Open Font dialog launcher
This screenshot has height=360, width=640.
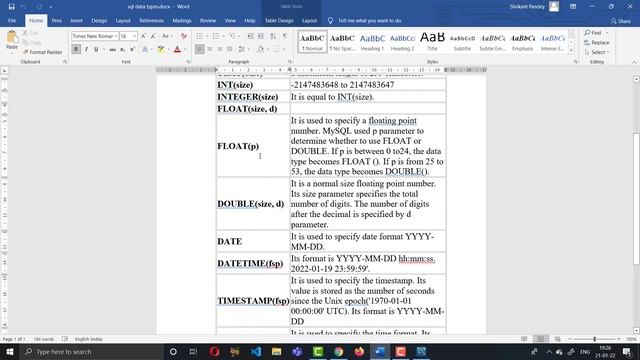[188, 62]
